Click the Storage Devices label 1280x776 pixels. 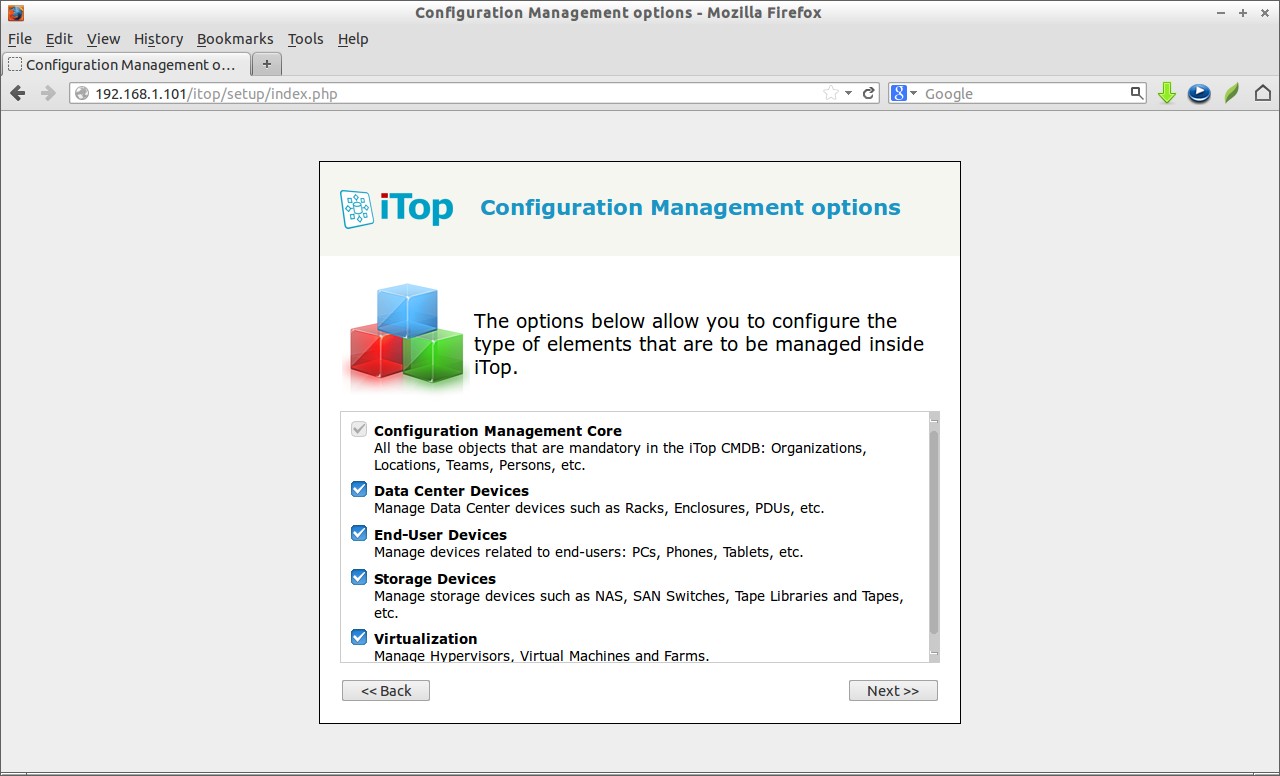click(x=435, y=579)
